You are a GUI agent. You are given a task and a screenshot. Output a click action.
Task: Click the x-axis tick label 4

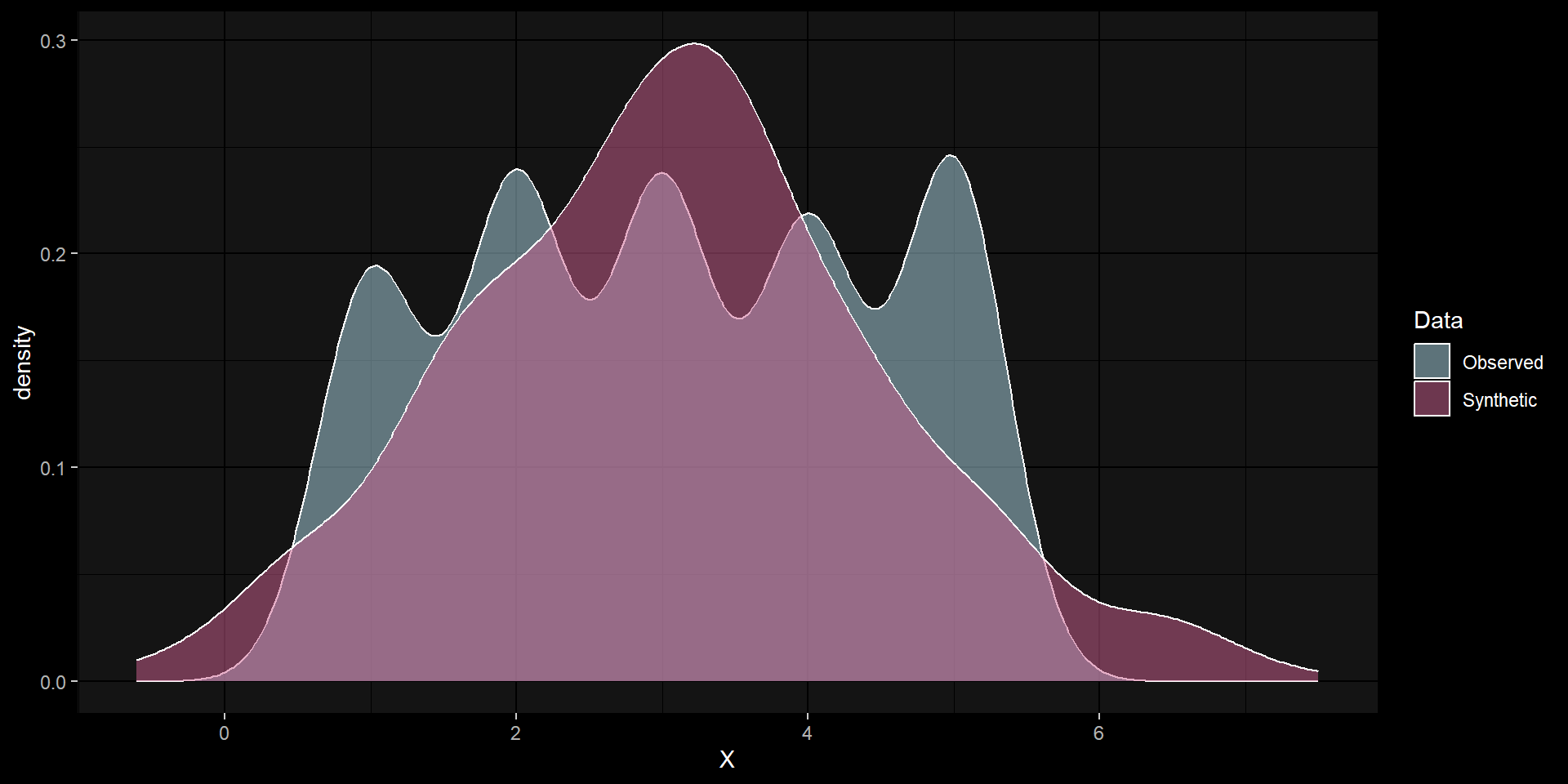point(807,733)
